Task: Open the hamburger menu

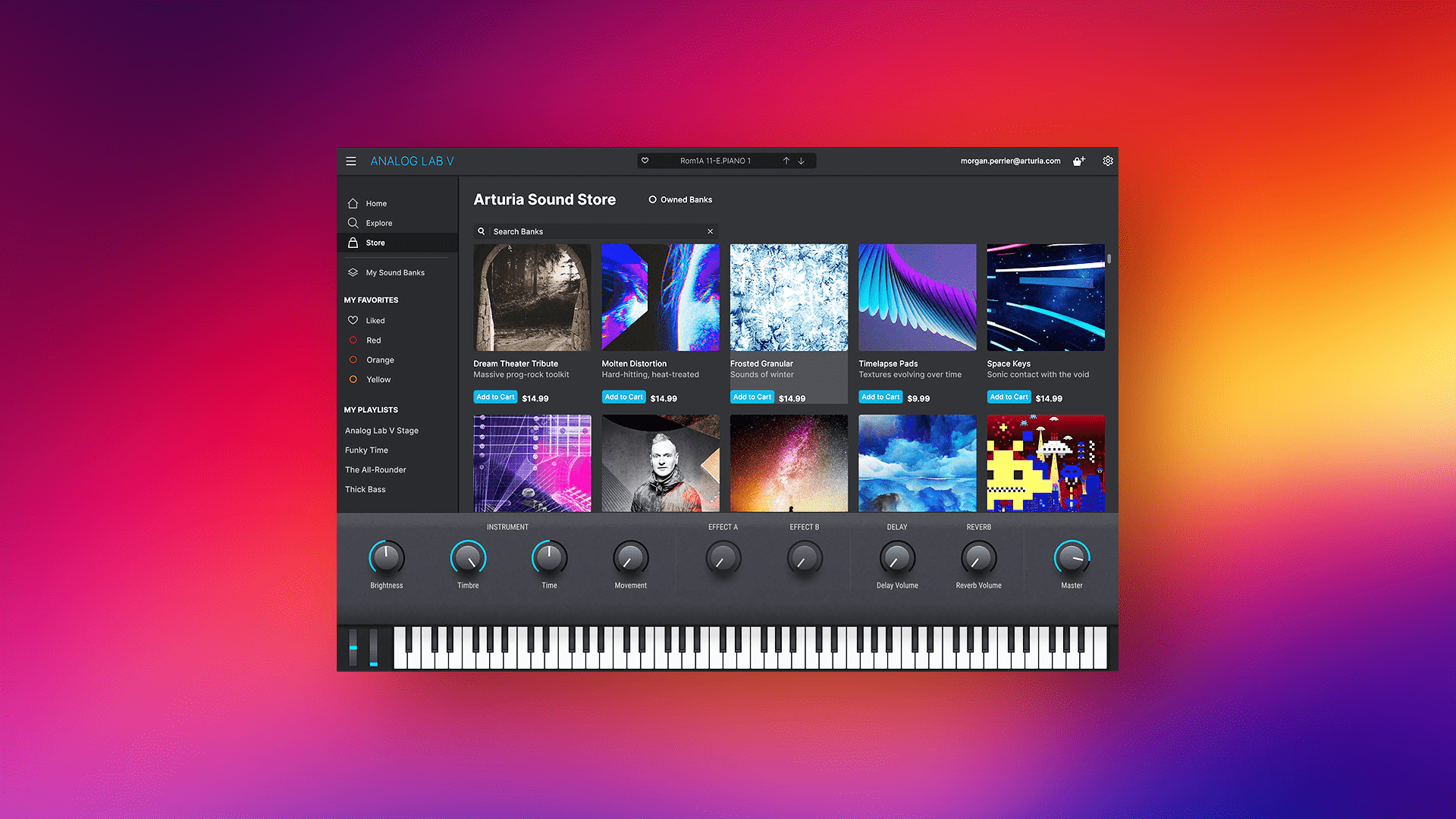Action: [351, 161]
